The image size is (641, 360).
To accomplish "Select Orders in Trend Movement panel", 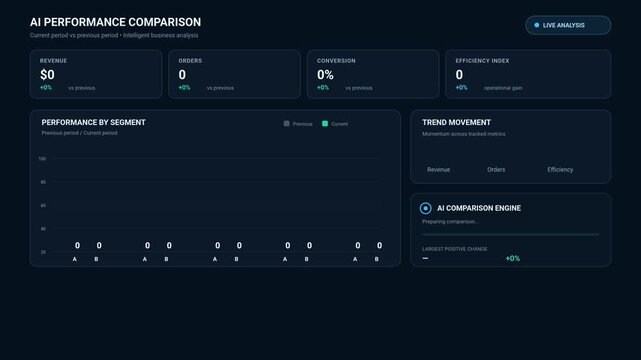I will 496,170.
